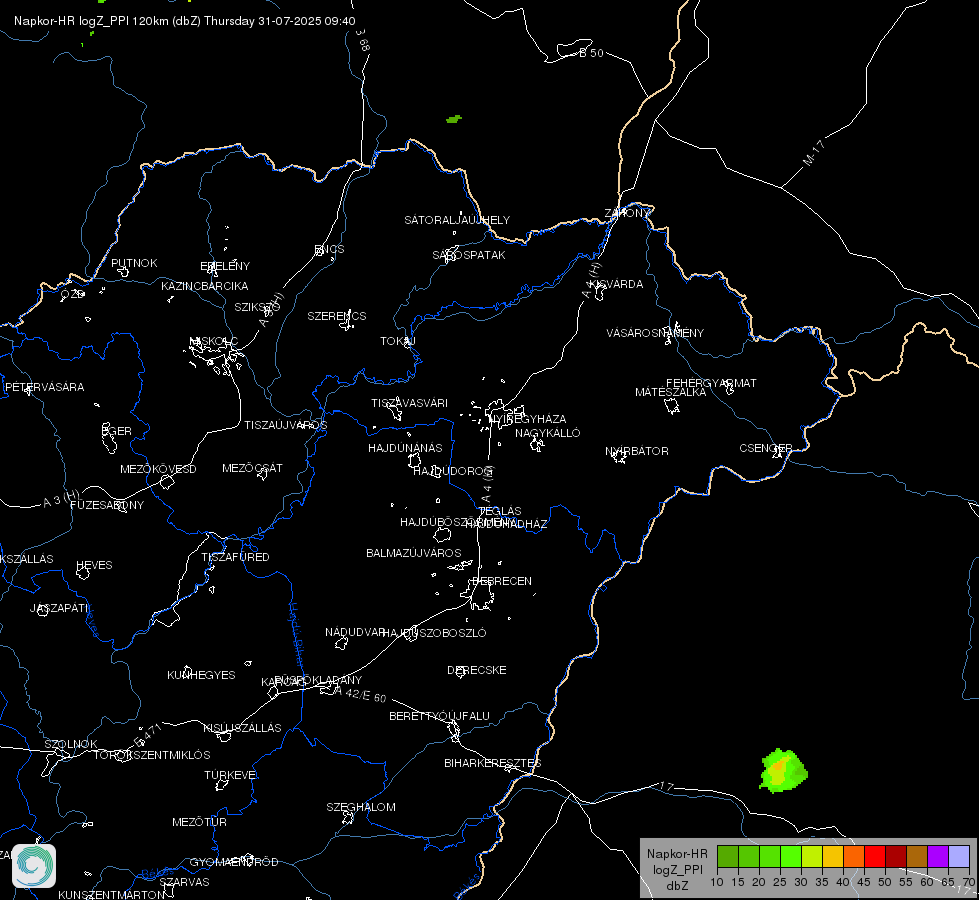Click the DERECSKE town label
979x900 pixels.
[x=477, y=670]
